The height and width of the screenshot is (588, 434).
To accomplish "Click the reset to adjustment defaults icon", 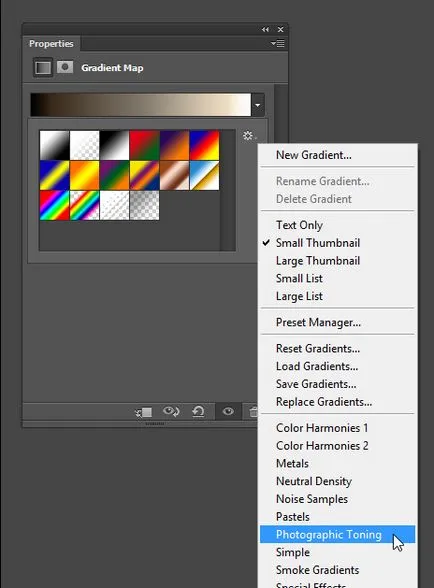I will pos(198,412).
